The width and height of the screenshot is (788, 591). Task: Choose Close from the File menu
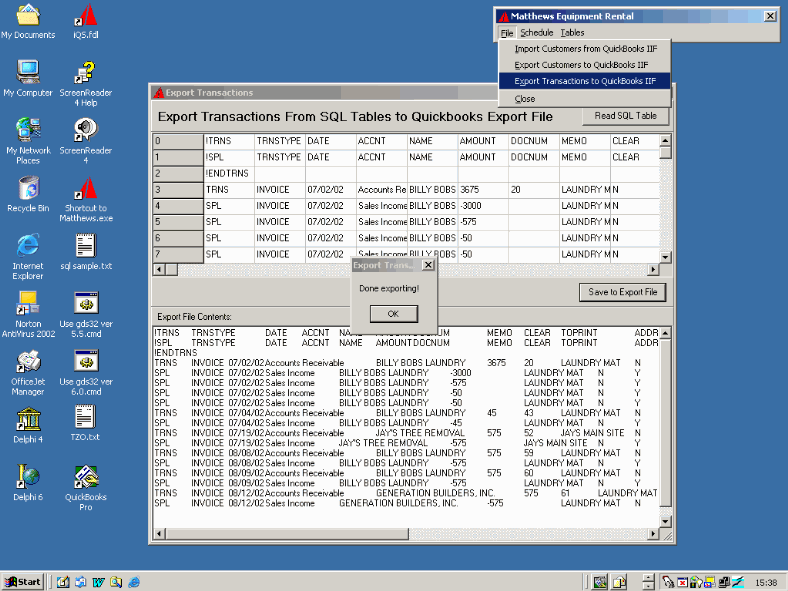coord(585,99)
